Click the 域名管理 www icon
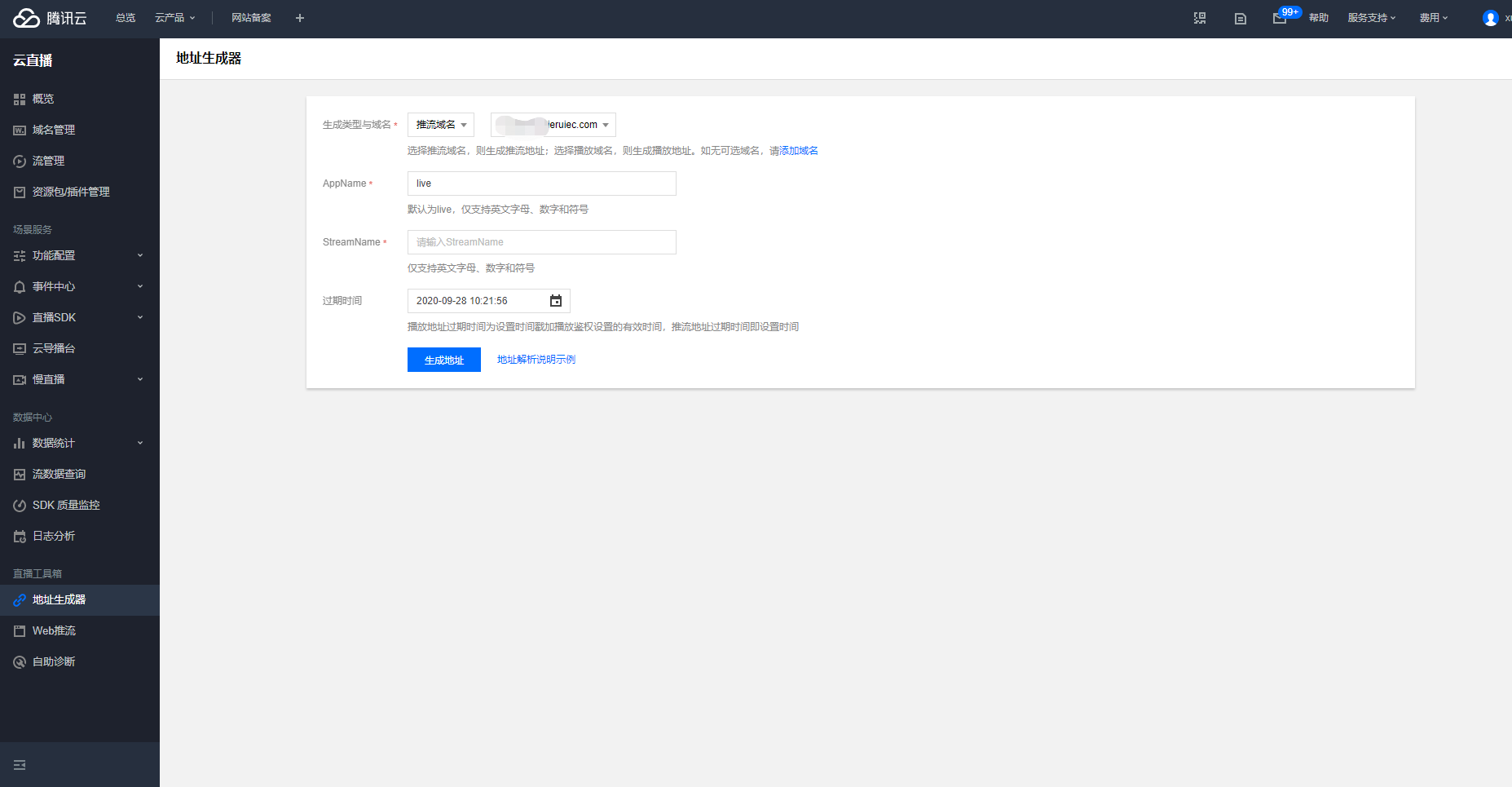 click(x=20, y=130)
